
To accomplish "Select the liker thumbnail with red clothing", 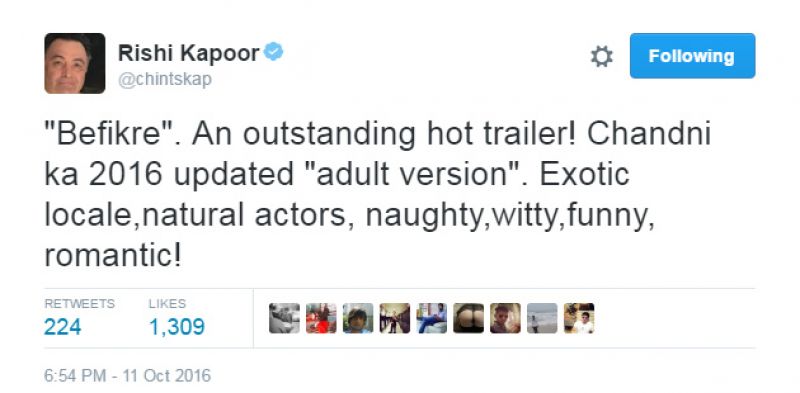I will click(x=321, y=318).
